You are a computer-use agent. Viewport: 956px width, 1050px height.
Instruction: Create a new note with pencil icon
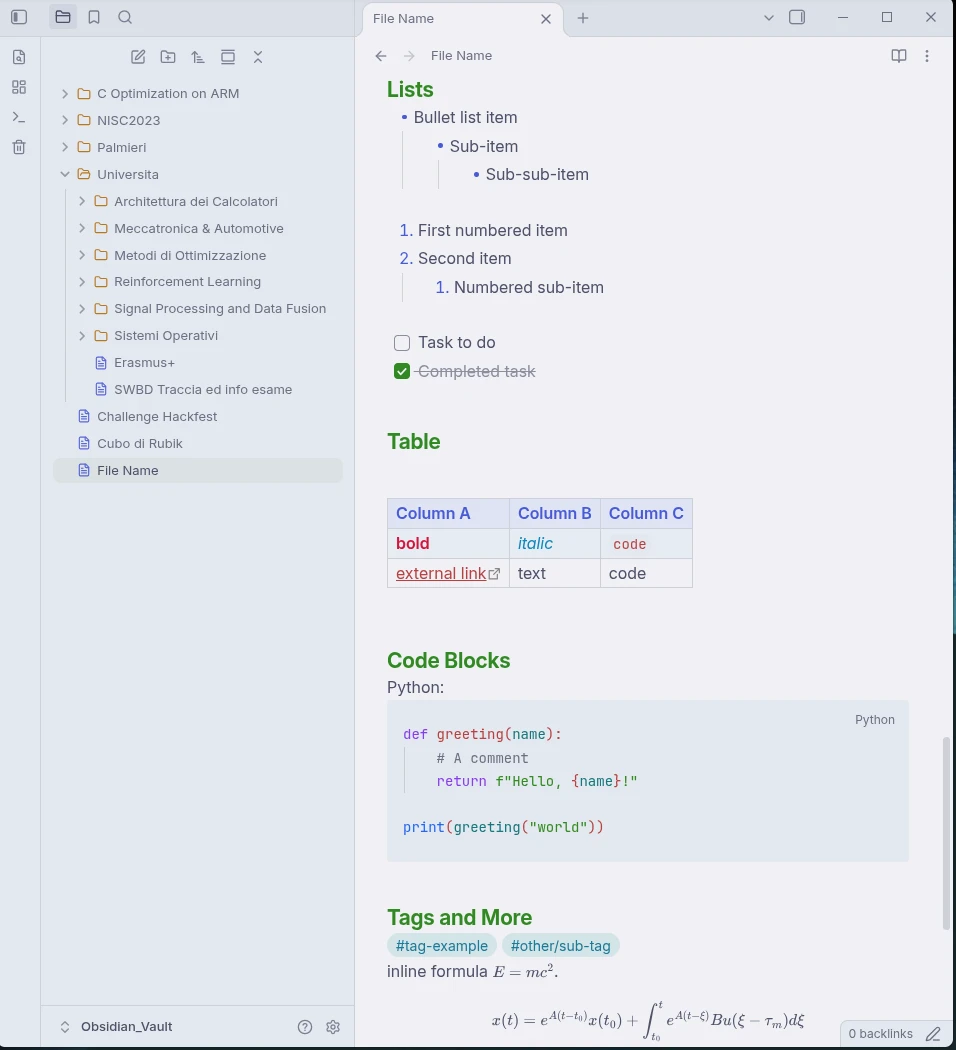138,57
